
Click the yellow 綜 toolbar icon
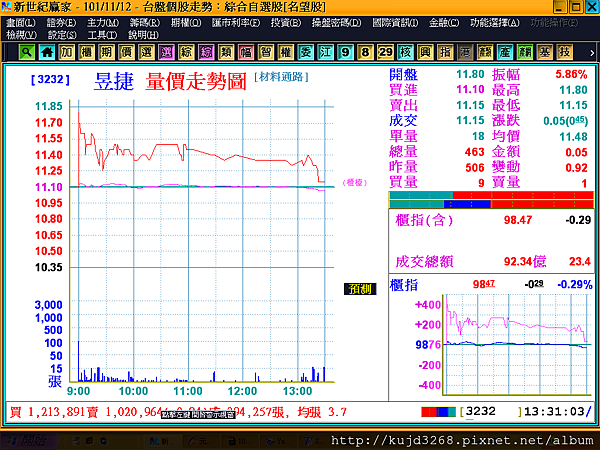tap(186, 52)
